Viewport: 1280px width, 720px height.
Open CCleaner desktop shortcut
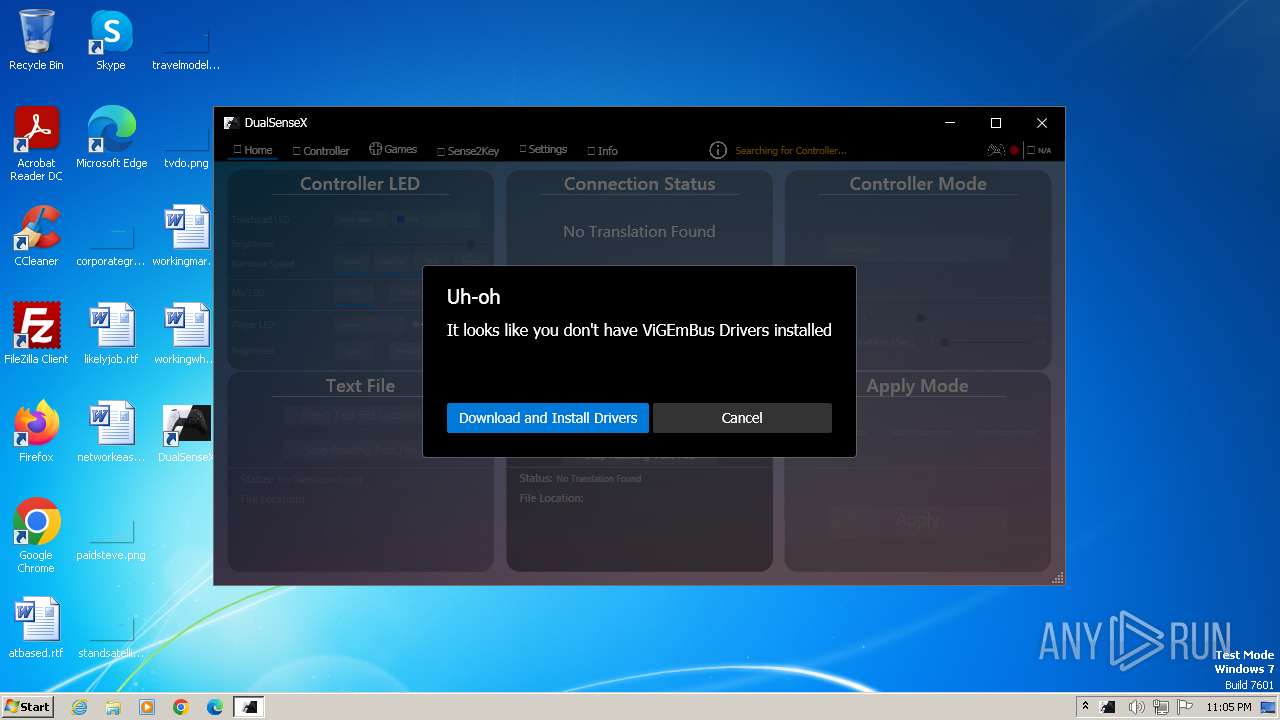[36, 236]
